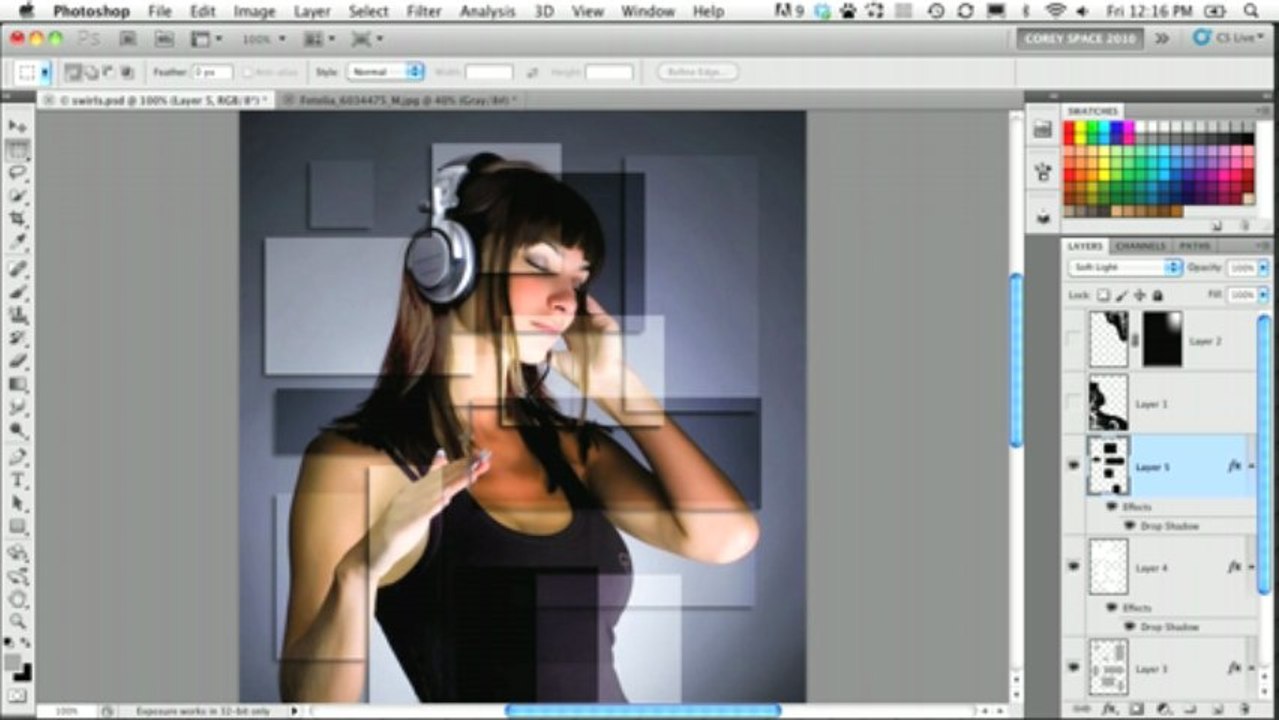This screenshot has width=1279, height=720.
Task: Open the Layer menu
Action: (312, 11)
